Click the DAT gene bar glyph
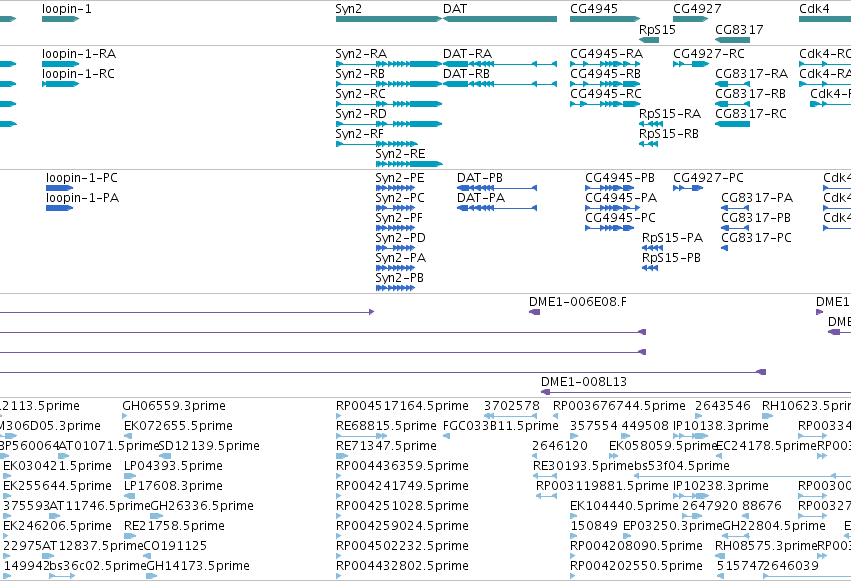The height and width of the screenshot is (581, 851). click(x=500, y=19)
